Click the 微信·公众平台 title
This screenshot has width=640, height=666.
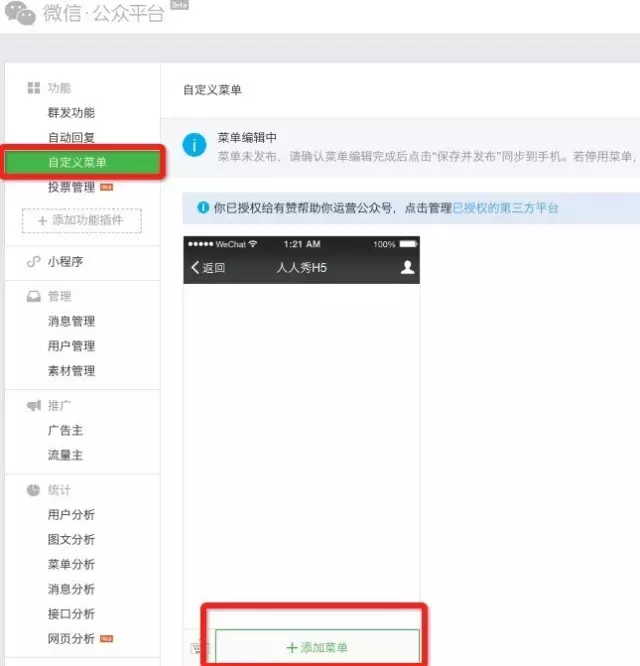104,13
